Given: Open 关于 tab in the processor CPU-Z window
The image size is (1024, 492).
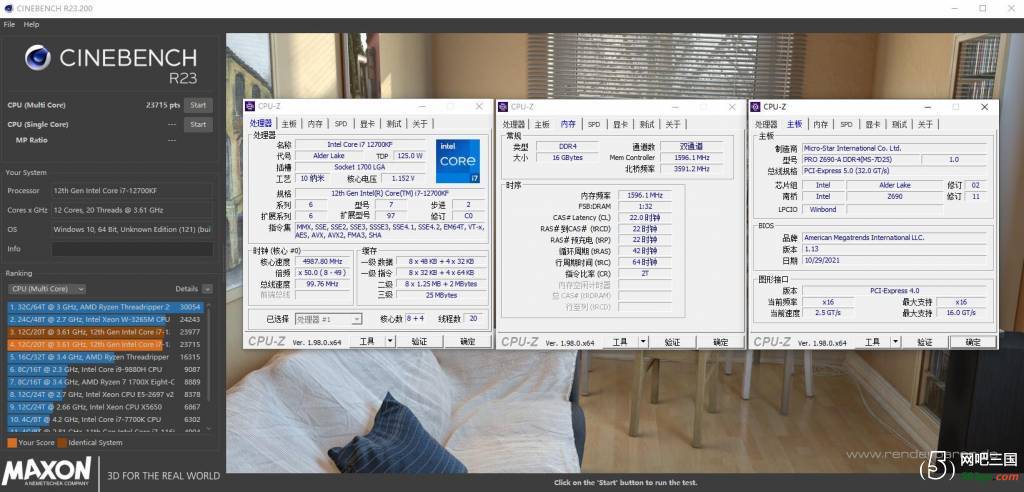Looking at the screenshot, I should tap(421, 123).
